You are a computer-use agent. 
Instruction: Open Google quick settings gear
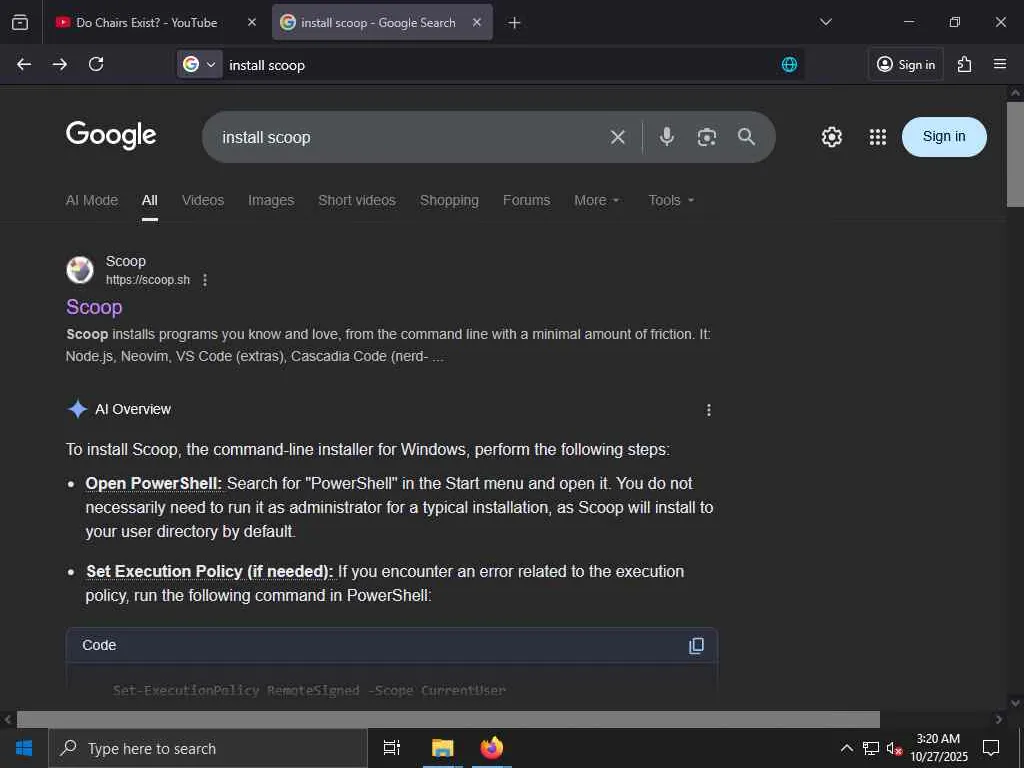tap(831, 136)
